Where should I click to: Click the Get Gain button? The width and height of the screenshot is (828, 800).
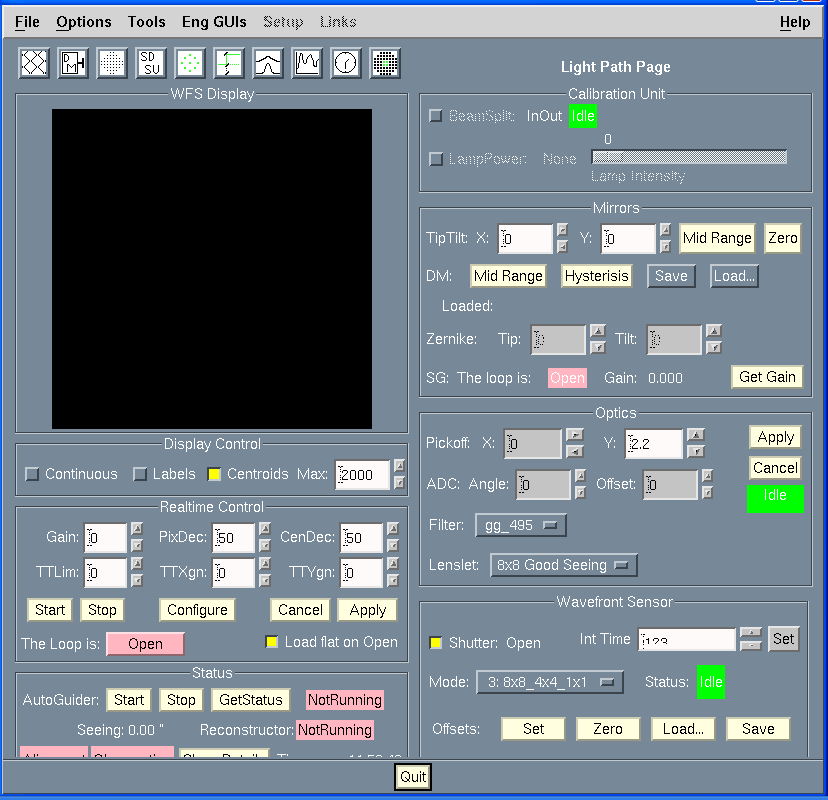(x=767, y=377)
